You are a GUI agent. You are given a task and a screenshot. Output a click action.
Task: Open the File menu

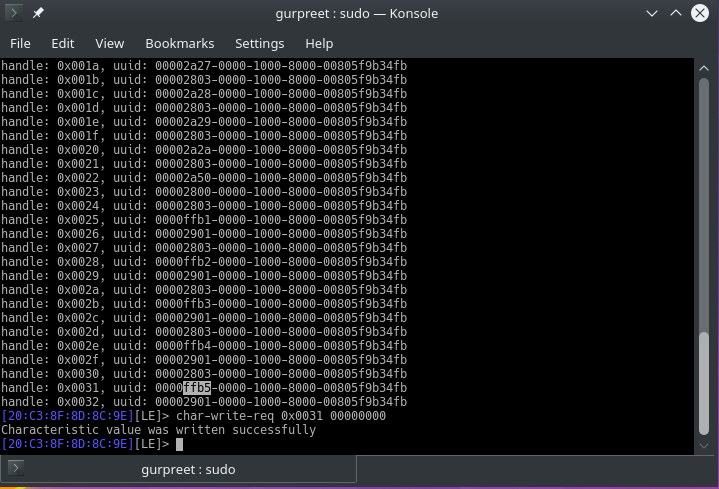[20, 44]
